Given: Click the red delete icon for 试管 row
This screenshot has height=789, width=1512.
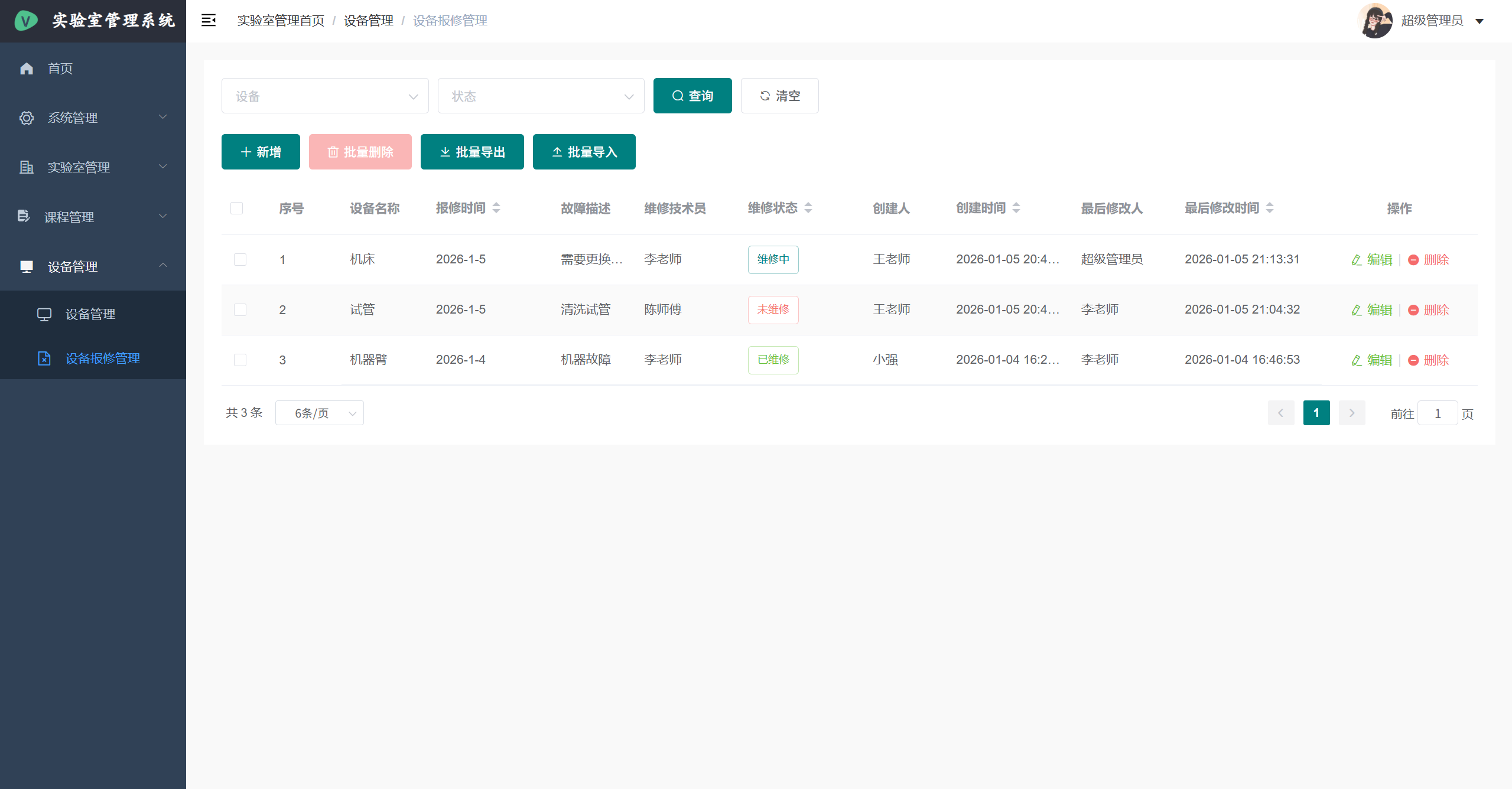Looking at the screenshot, I should [1413, 310].
